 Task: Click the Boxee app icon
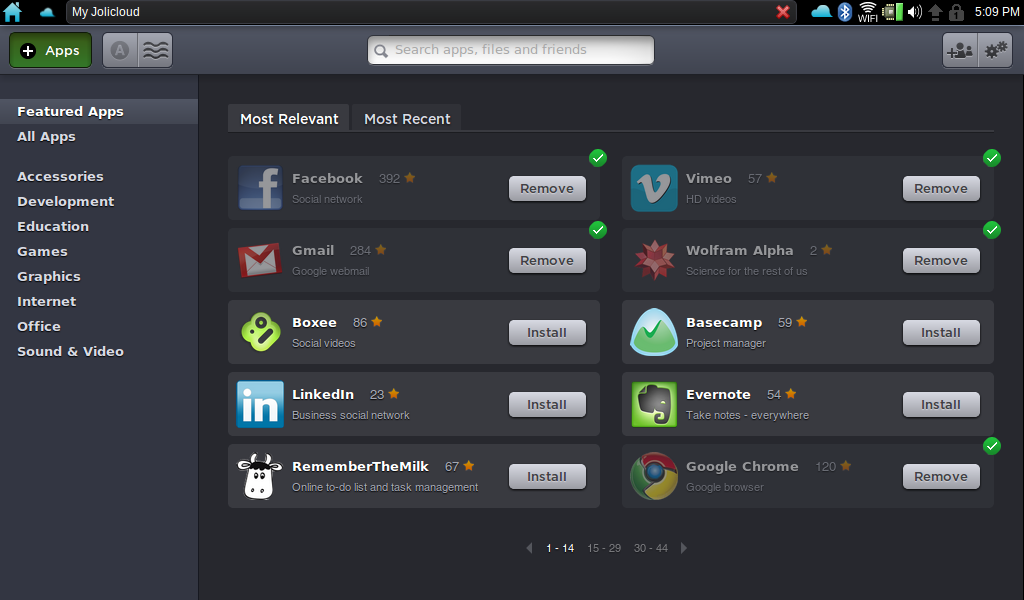click(260, 332)
